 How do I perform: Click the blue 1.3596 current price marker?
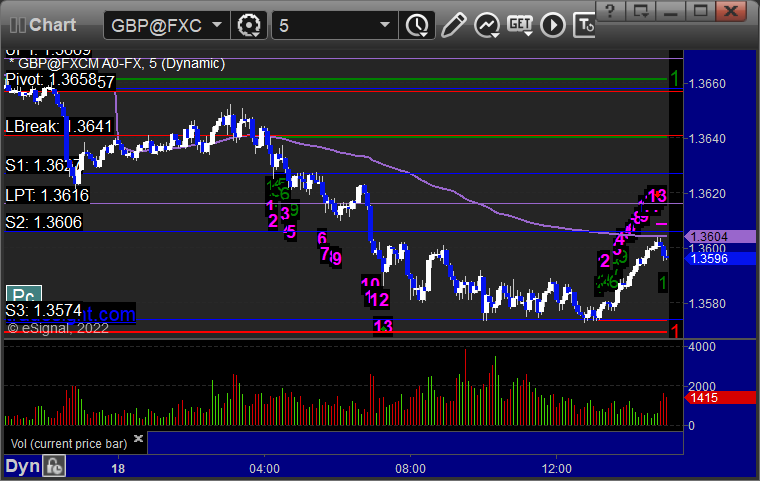(721, 258)
